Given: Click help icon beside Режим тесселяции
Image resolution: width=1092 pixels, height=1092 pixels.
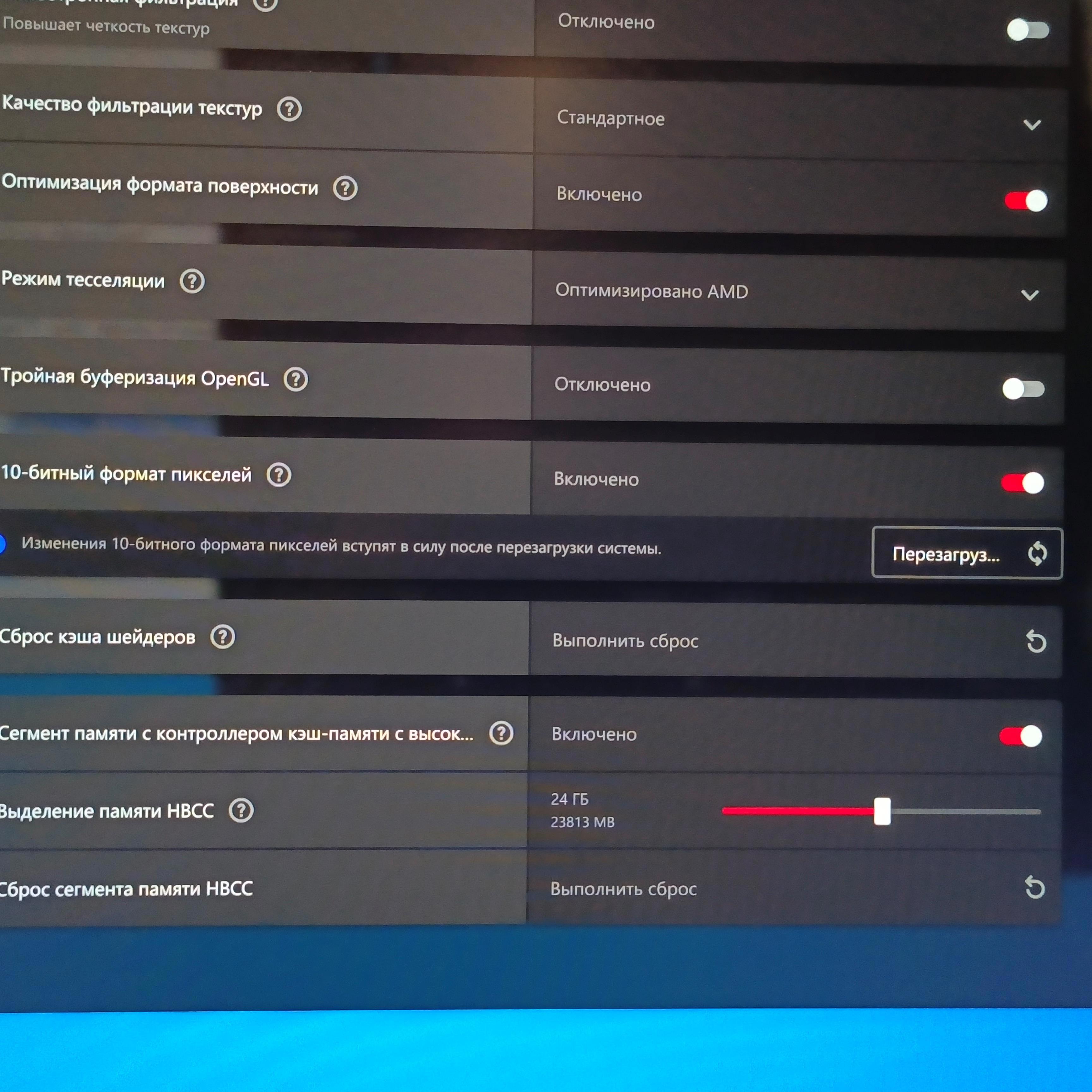Looking at the screenshot, I should tap(191, 281).
